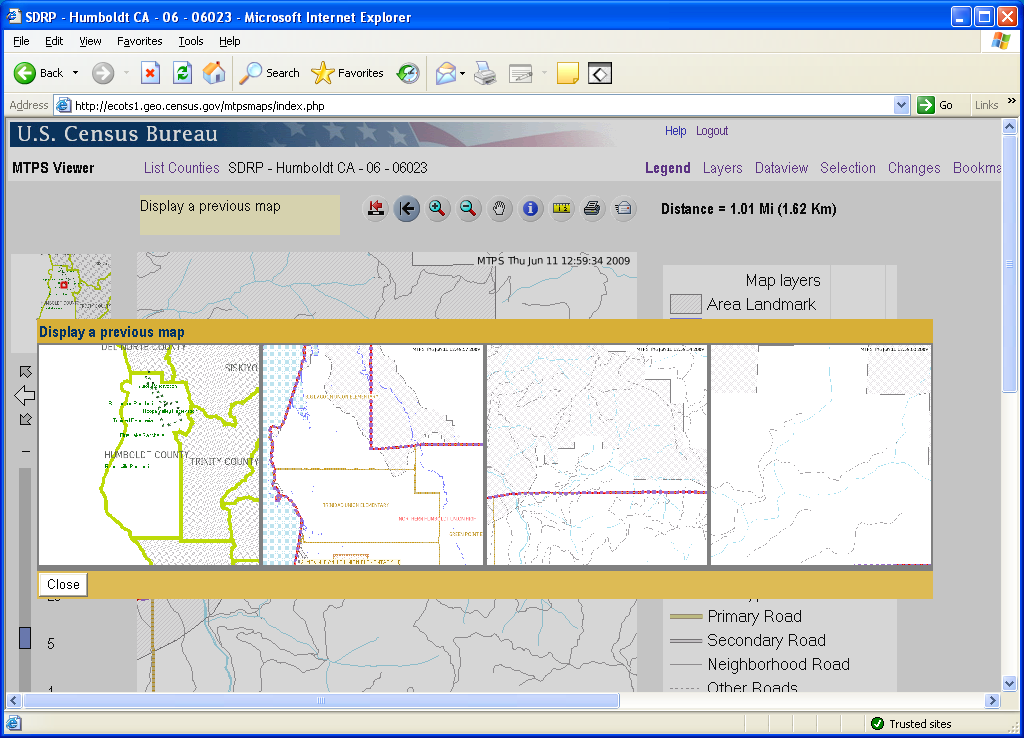Close the previous map panel
The image size is (1024, 738).
pos(63,585)
